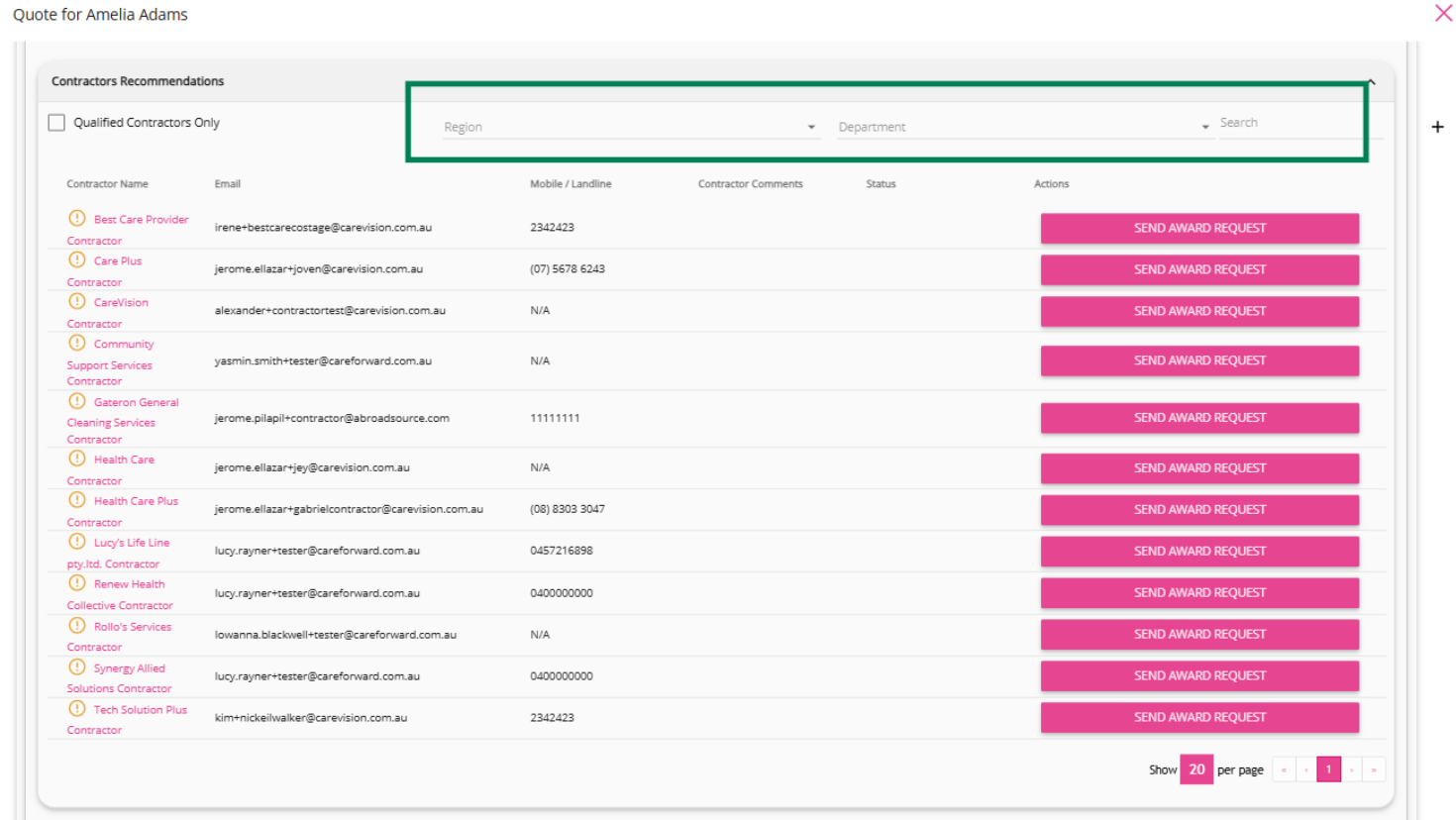Send award request to Rollo's Services
This screenshot has width=1456, height=820.
1199,635
